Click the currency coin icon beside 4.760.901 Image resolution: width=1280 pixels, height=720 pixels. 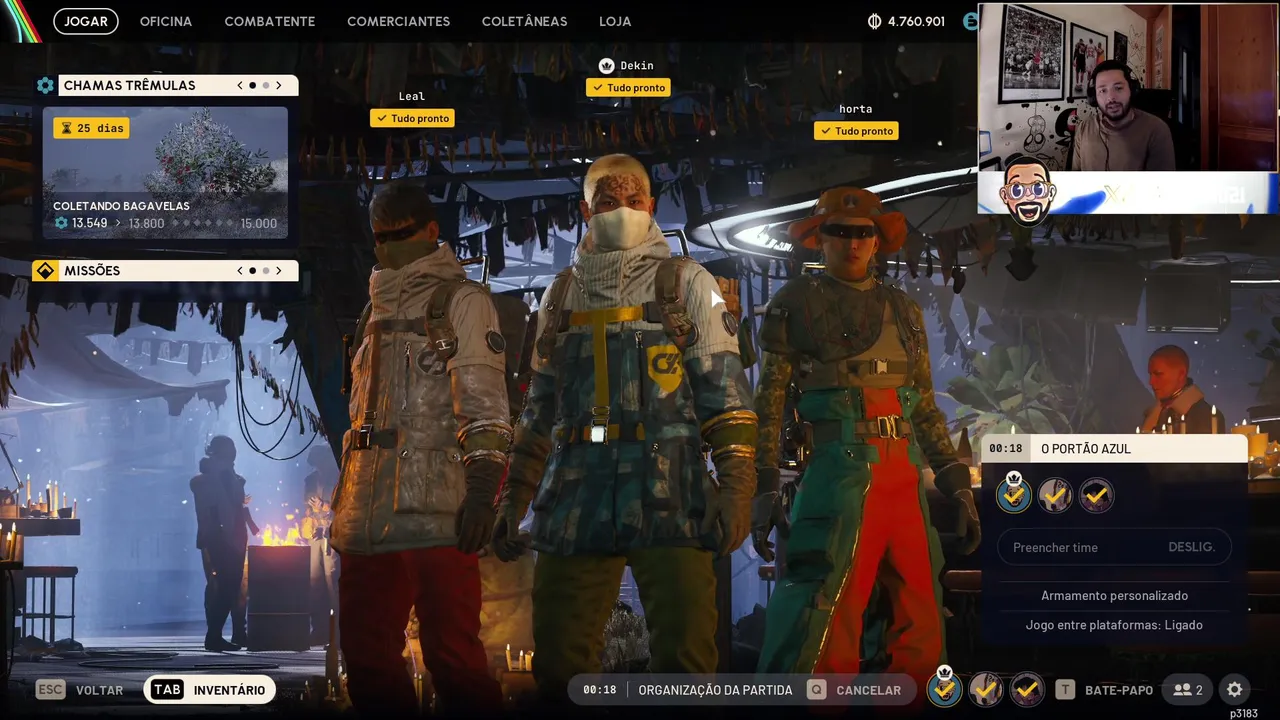coord(875,21)
